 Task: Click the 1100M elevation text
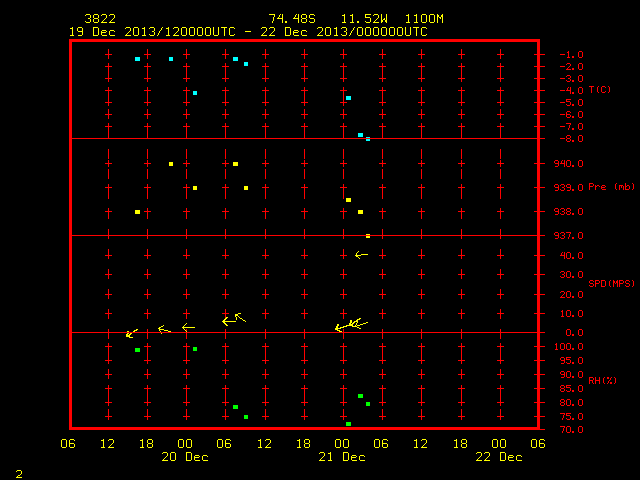click(424, 19)
